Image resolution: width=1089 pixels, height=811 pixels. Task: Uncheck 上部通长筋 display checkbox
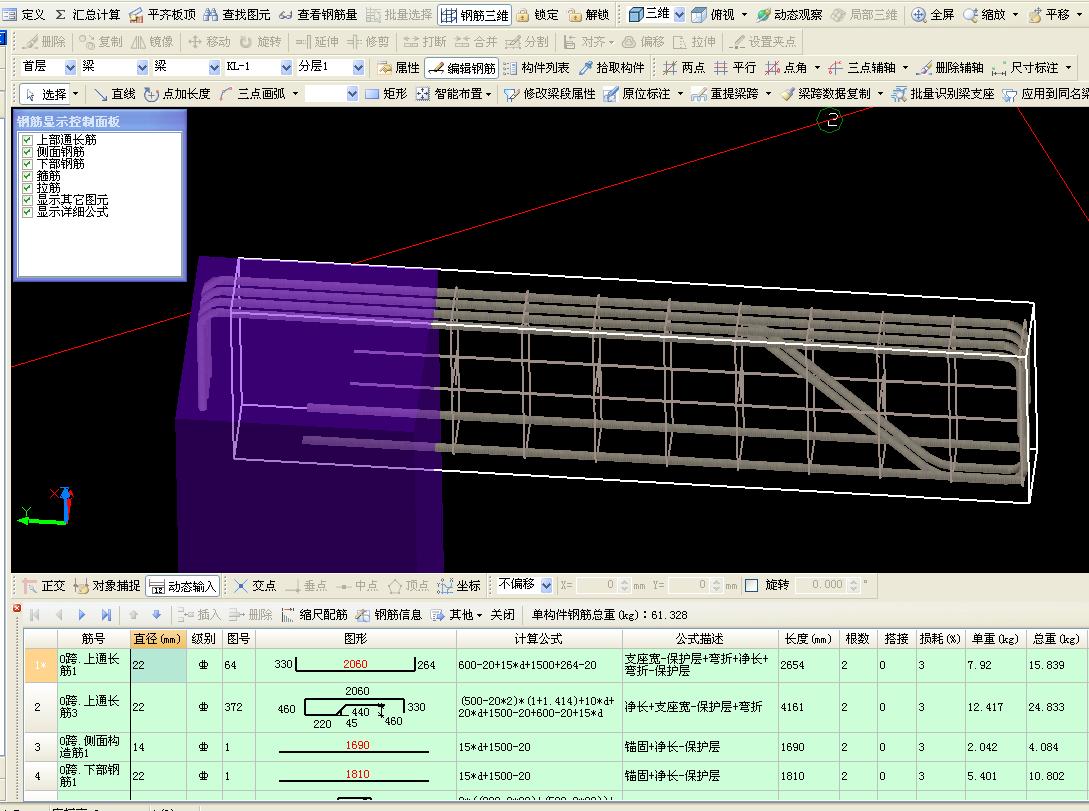pos(27,140)
